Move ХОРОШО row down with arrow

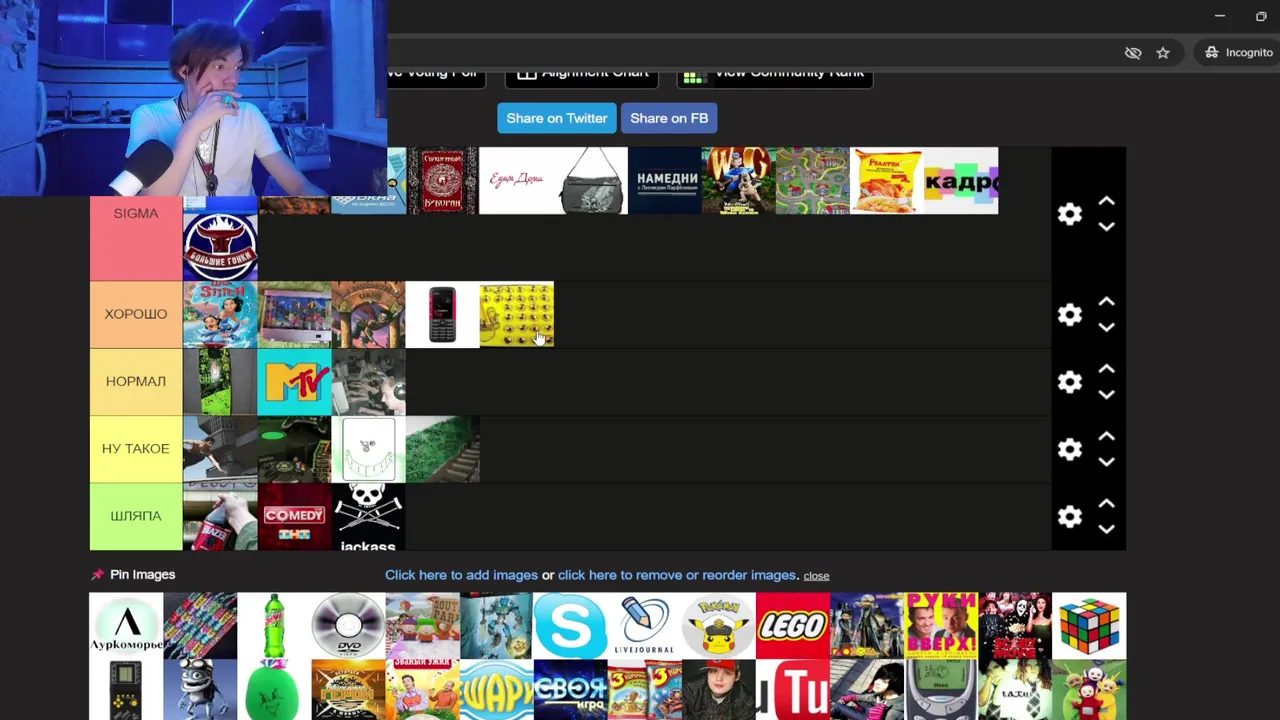coord(1106,328)
